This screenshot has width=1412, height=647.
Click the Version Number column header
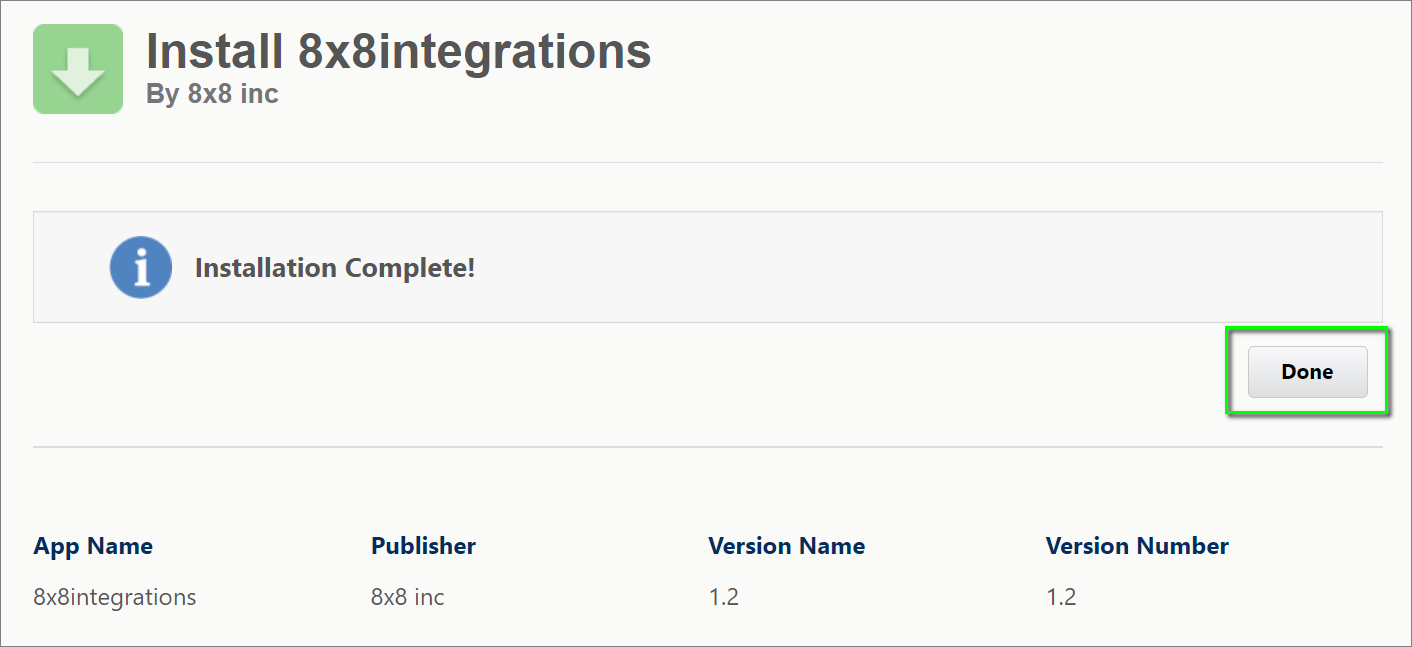pyautogui.click(x=1137, y=546)
